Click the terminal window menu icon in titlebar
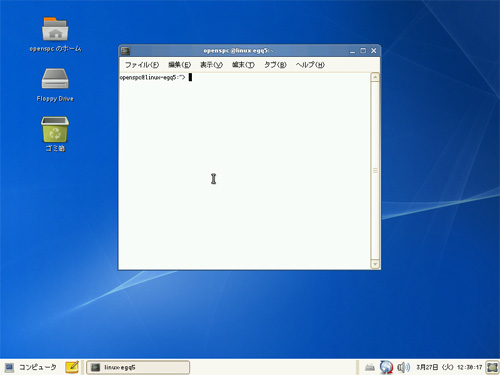Viewport: 500px width, 375px height. click(125, 51)
